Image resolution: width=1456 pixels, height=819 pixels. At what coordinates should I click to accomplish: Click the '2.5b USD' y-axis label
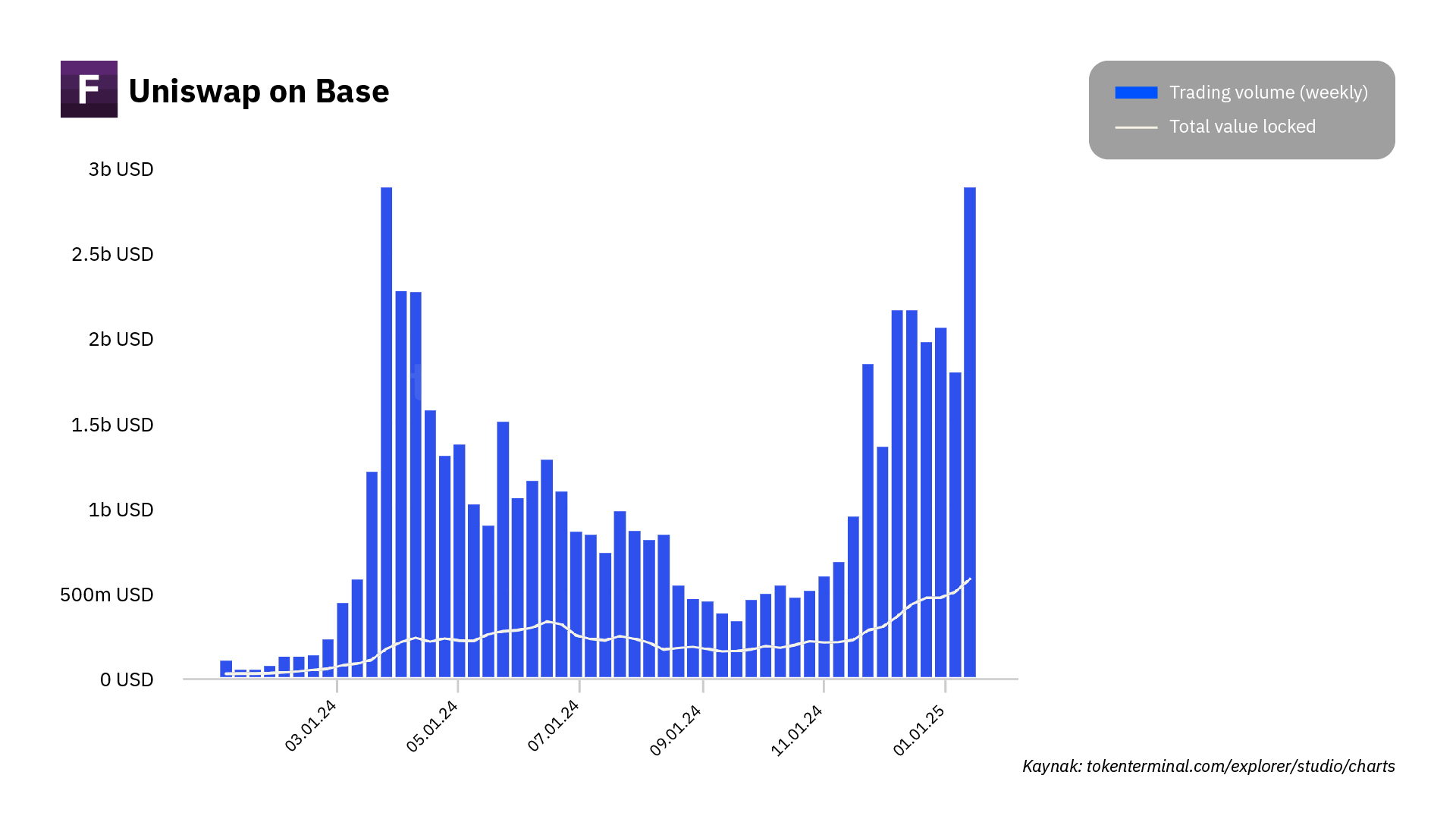tap(112, 254)
